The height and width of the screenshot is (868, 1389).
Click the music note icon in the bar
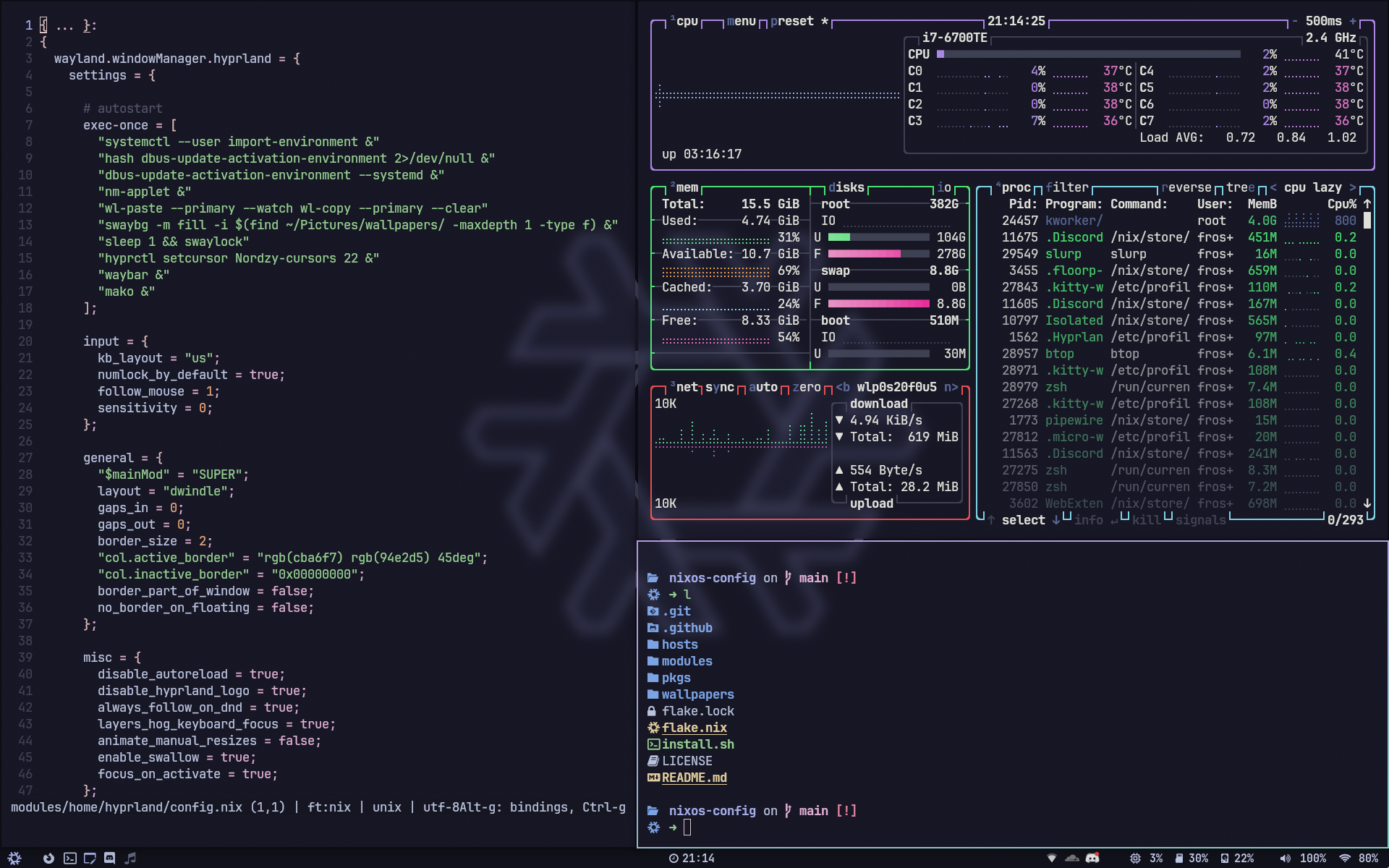point(130,858)
